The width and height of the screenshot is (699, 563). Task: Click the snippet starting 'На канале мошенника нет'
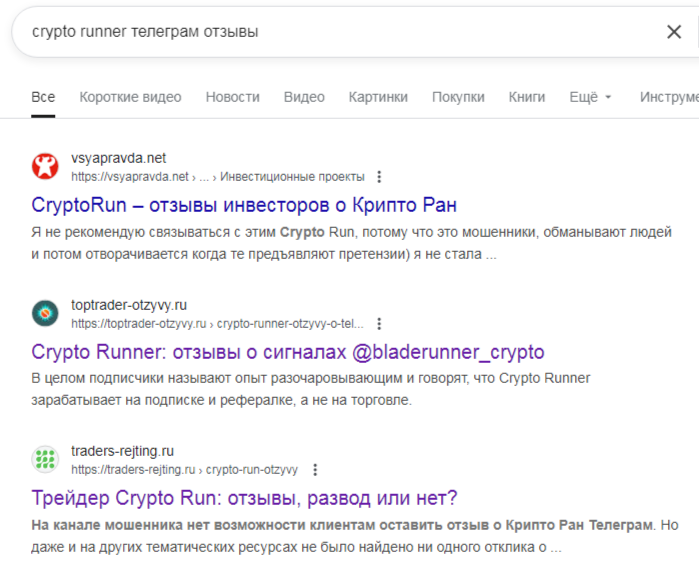pos(355,536)
